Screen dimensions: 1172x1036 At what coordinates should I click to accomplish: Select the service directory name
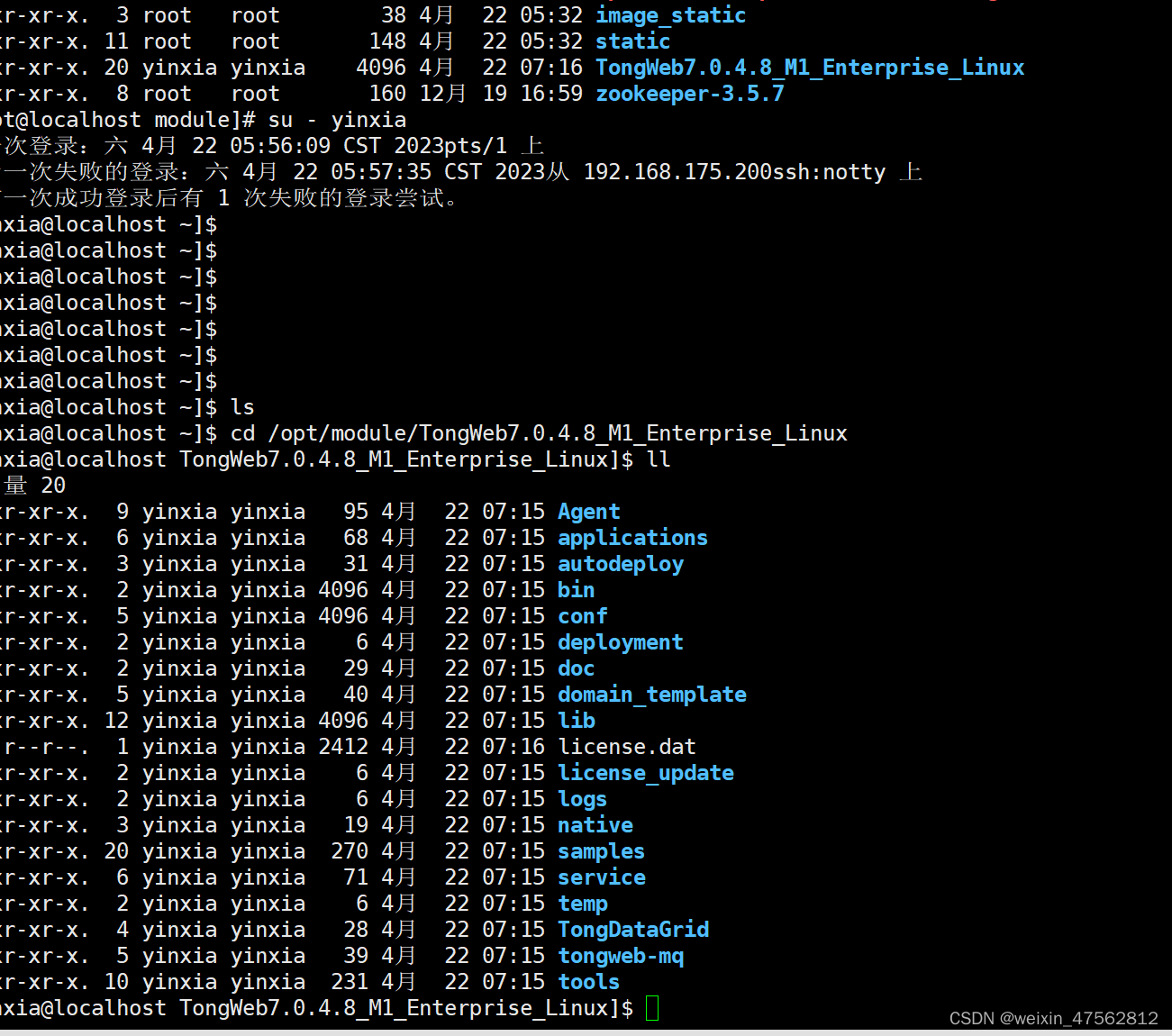(601, 877)
